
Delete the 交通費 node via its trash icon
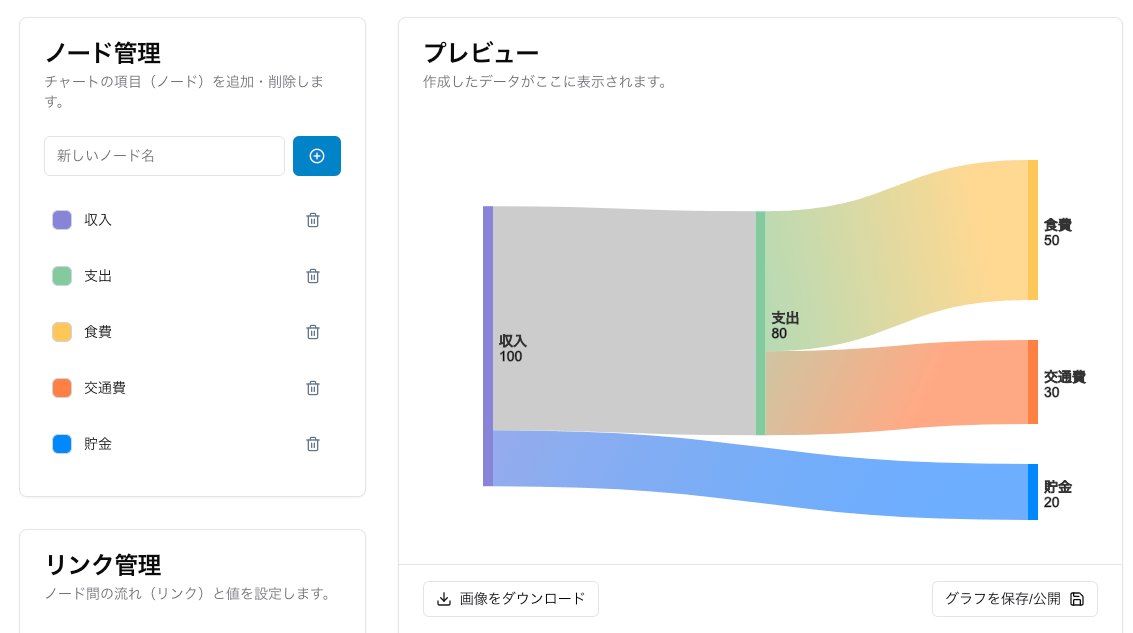(x=312, y=387)
